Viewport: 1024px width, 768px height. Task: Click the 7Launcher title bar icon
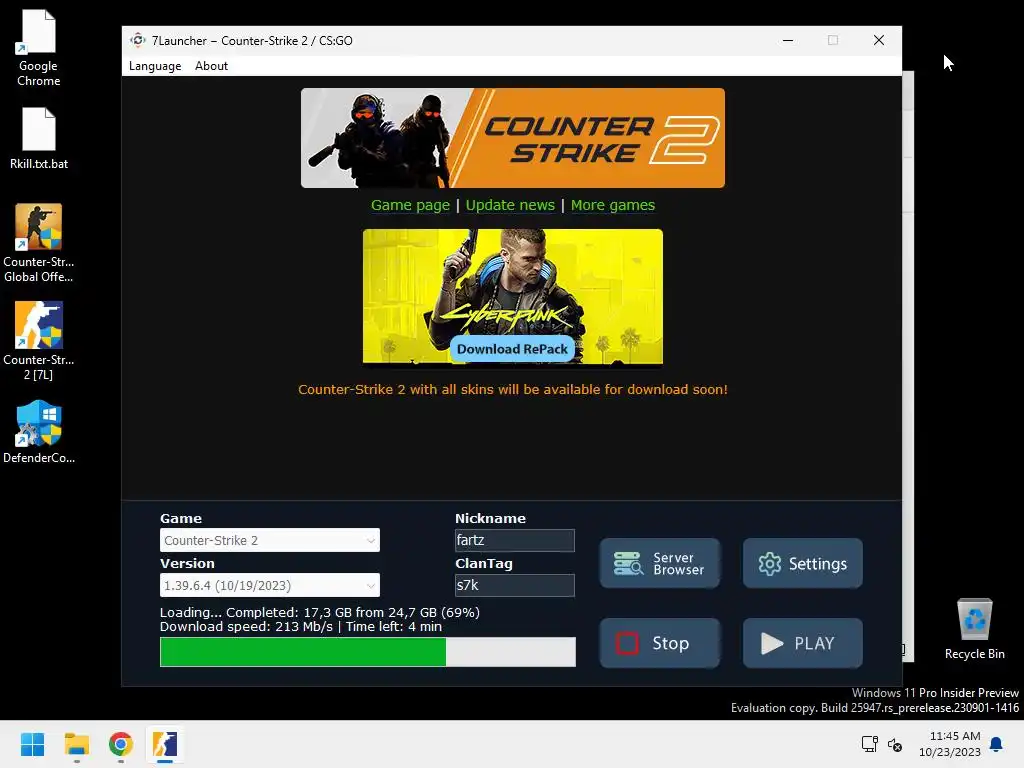coord(137,40)
